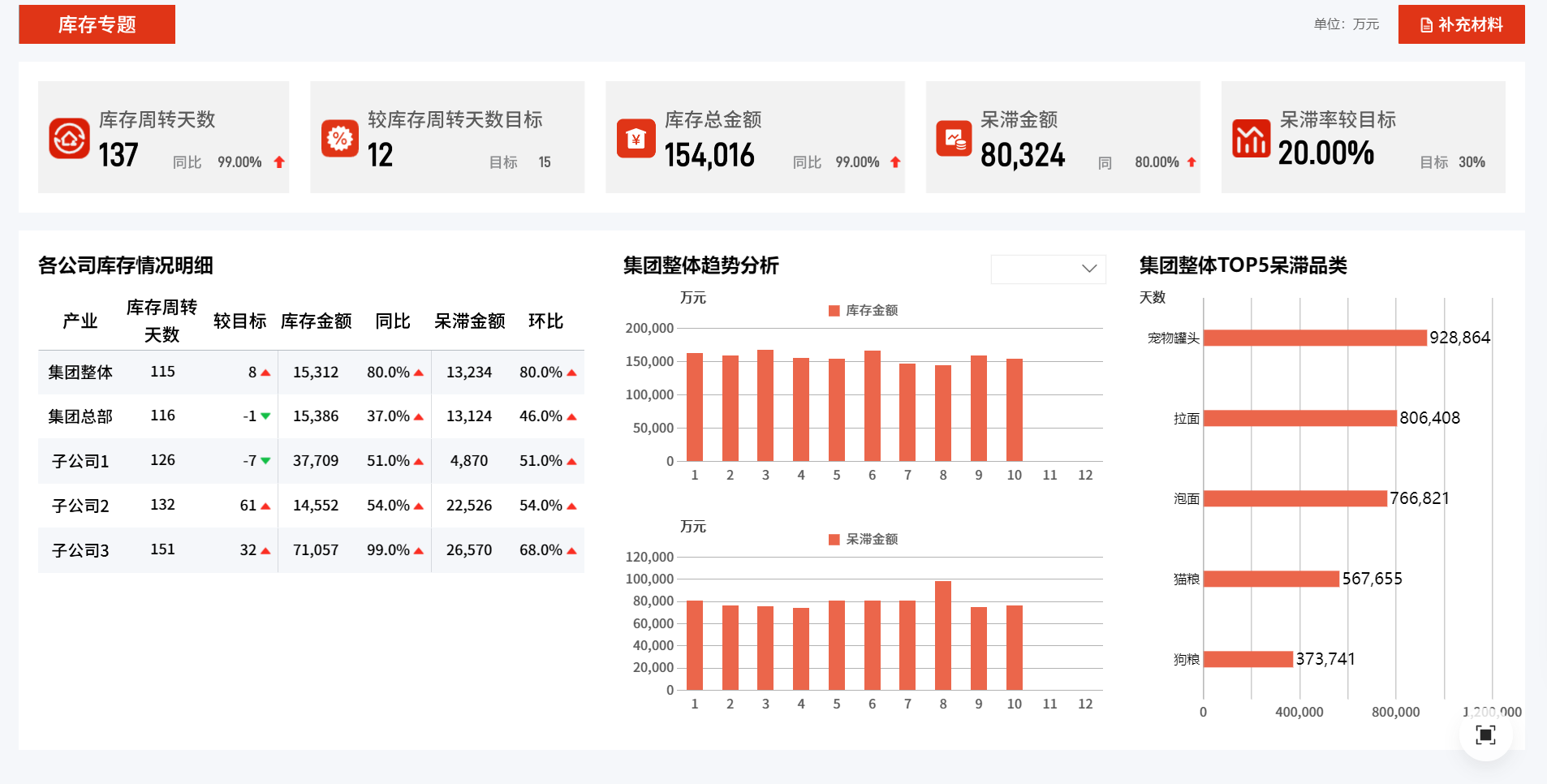Click the 库存专题 title button
The image size is (1547, 784).
[x=97, y=24]
